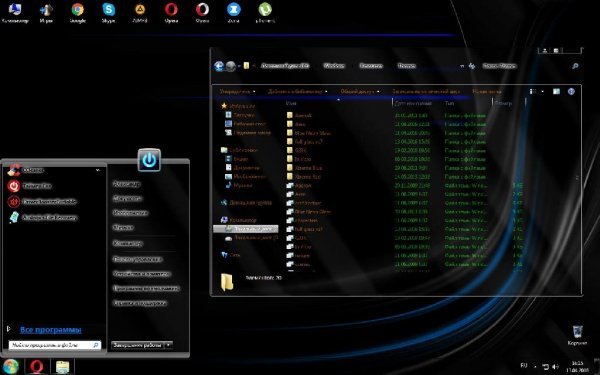
Task: Open the Zona desktop shortcut
Action: click(x=233, y=13)
